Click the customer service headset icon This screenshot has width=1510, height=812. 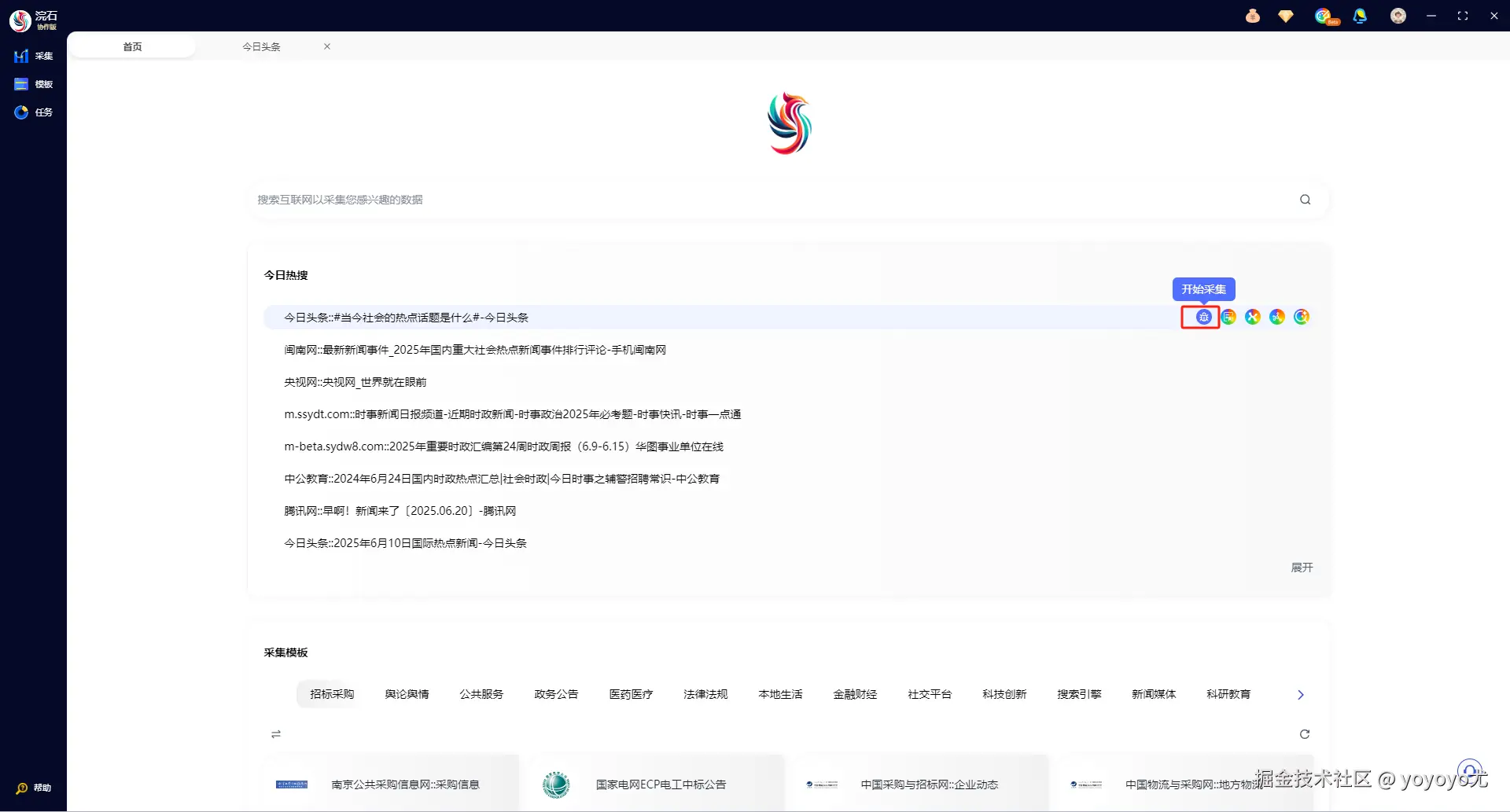[1470, 772]
